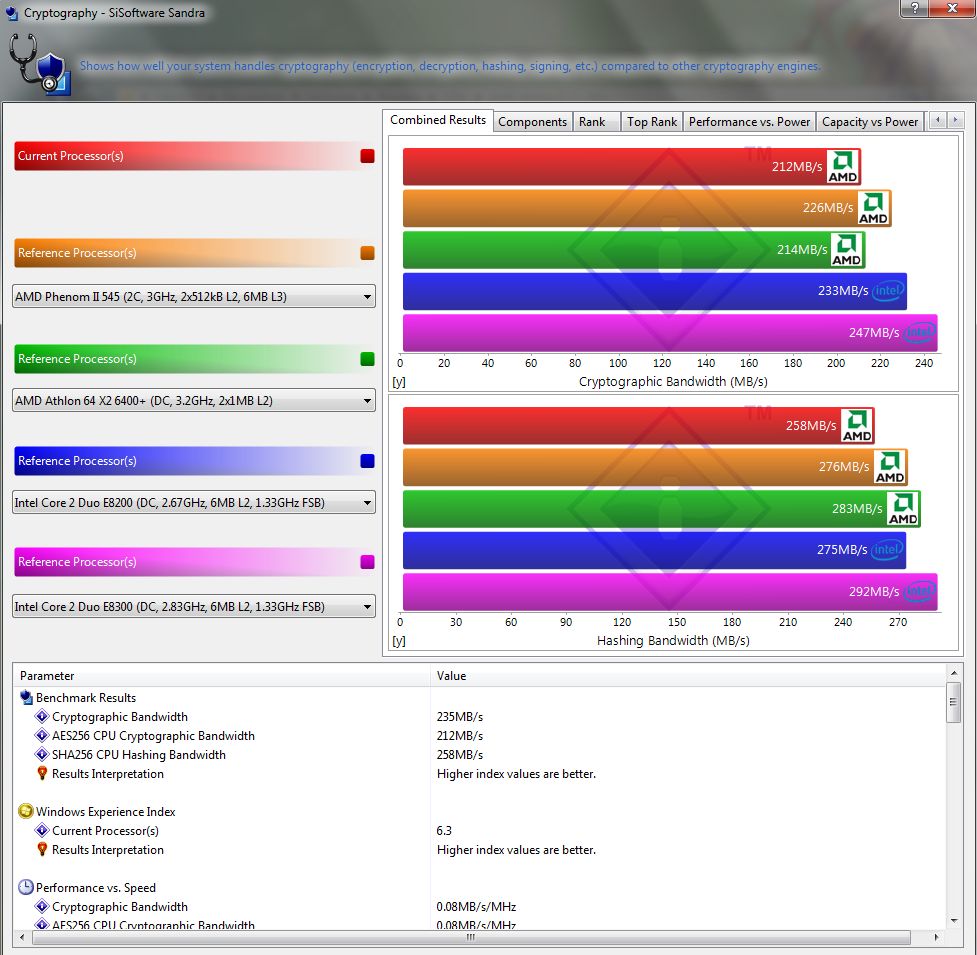Click the horizontal scrollbar right arrow
This screenshot has width=977, height=955.
pyautogui.click(x=936, y=937)
